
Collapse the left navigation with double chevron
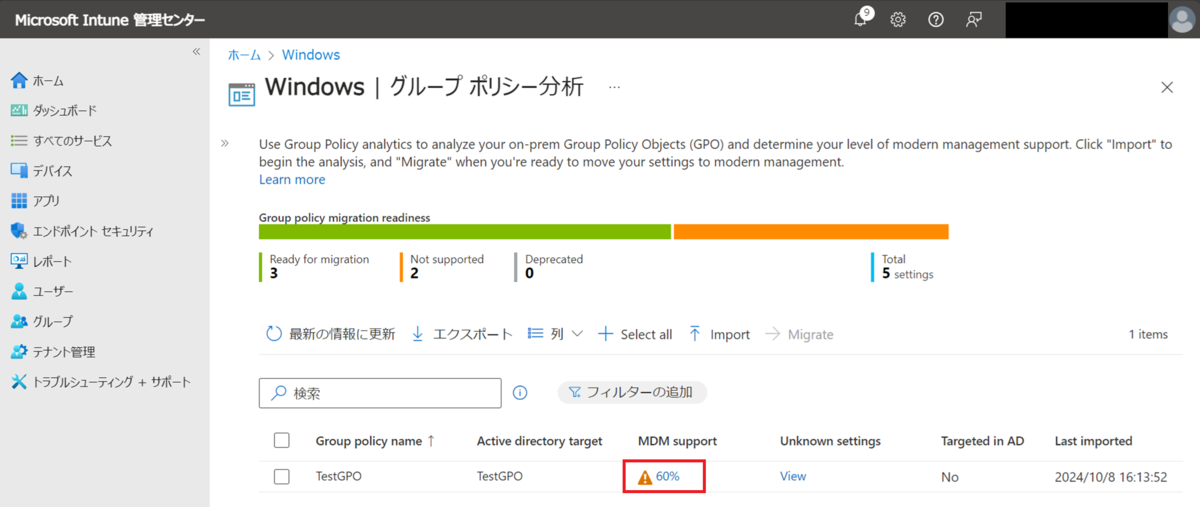[x=196, y=52]
